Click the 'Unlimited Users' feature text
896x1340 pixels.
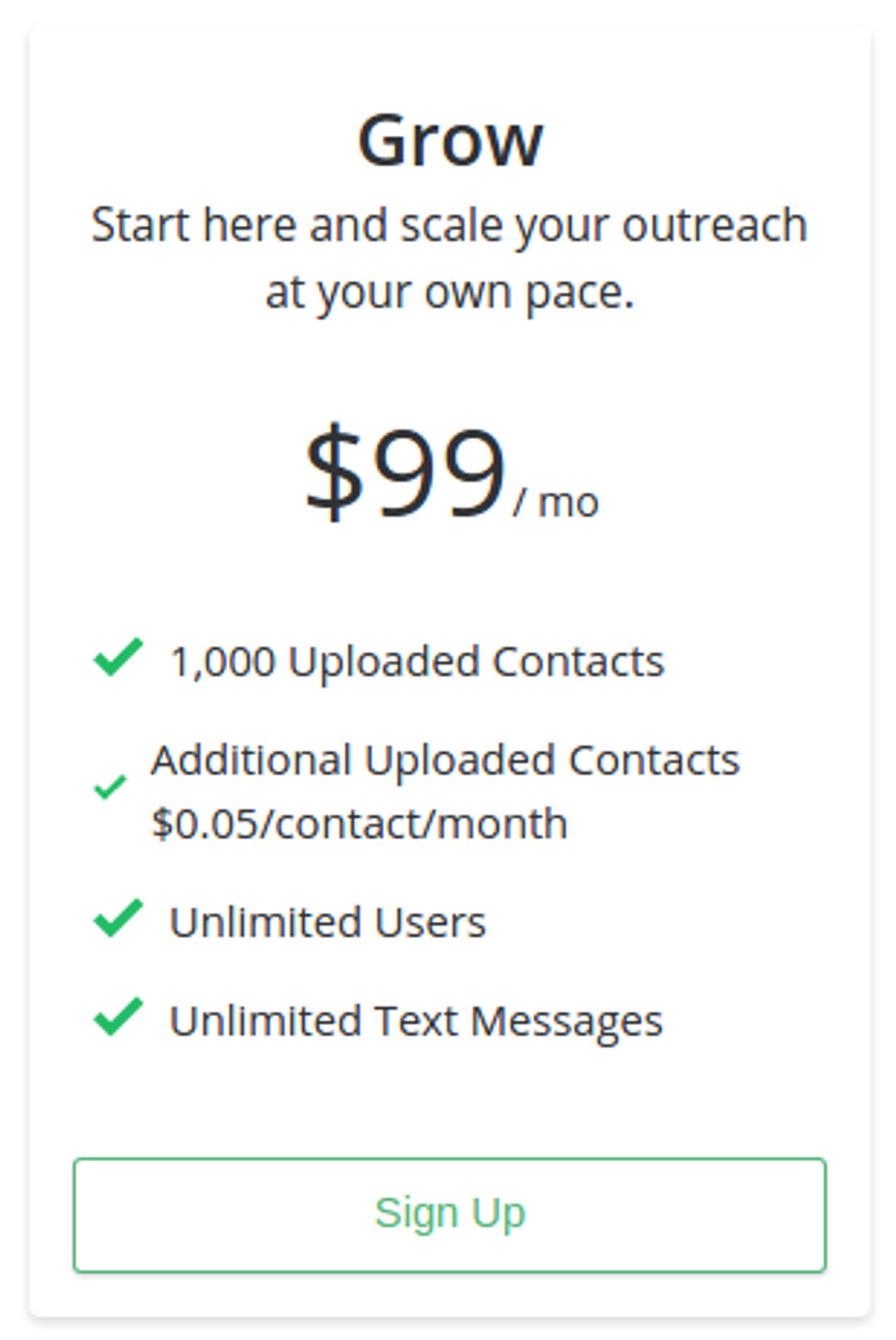click(328, 922)
